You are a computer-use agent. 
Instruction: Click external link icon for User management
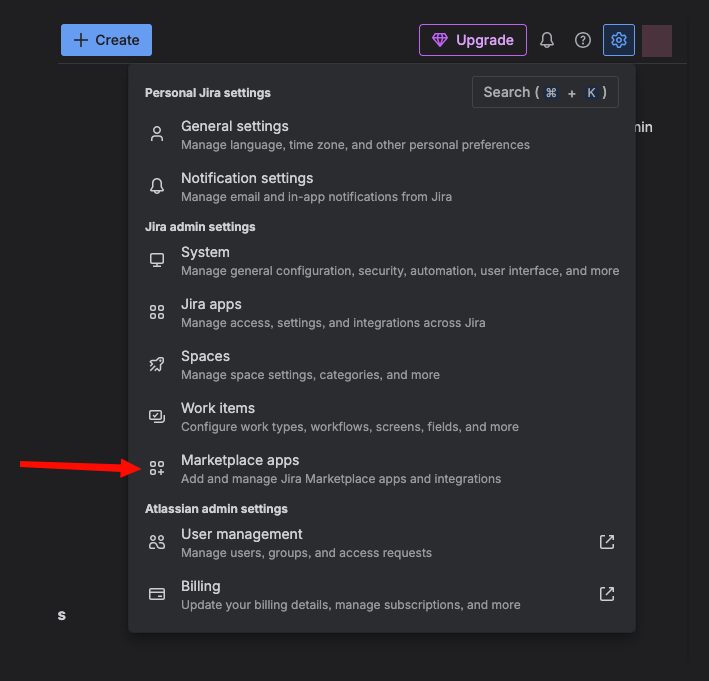point(607,542)
